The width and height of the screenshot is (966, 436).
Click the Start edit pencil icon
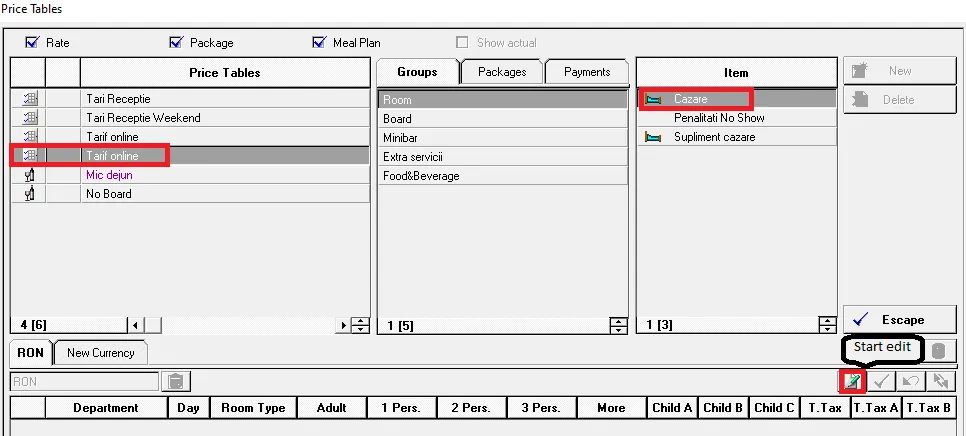coord(852,382)
